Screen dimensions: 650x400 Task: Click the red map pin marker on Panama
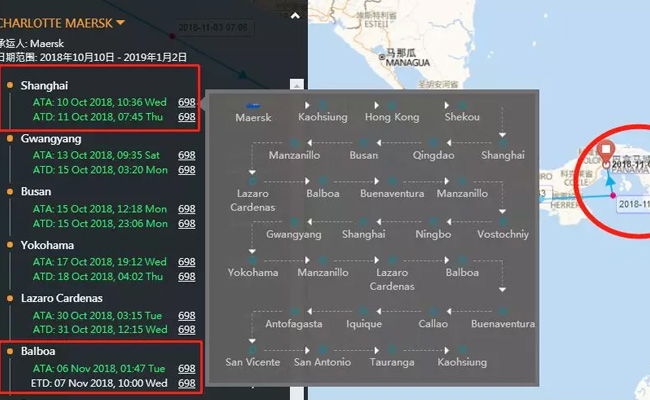pos(606,152)
